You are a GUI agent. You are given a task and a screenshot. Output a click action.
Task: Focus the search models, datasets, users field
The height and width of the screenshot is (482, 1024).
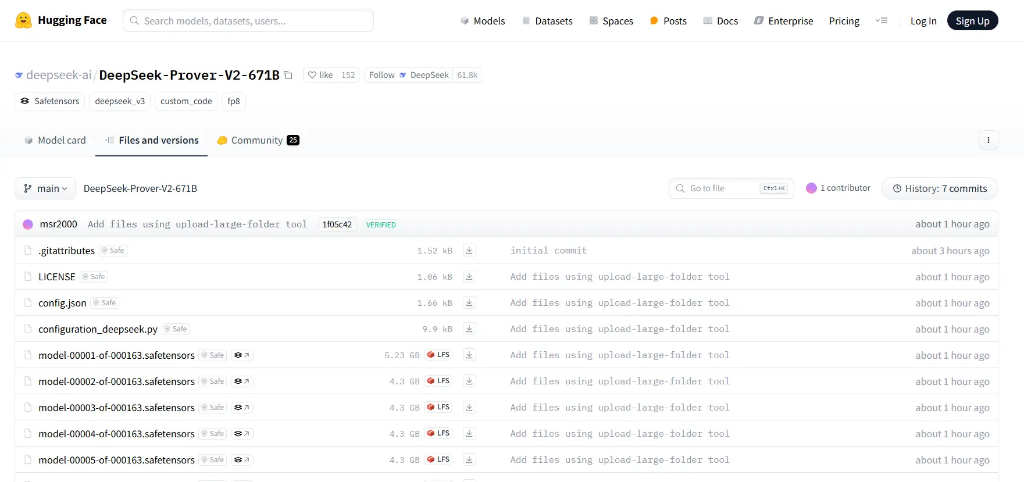248,21
